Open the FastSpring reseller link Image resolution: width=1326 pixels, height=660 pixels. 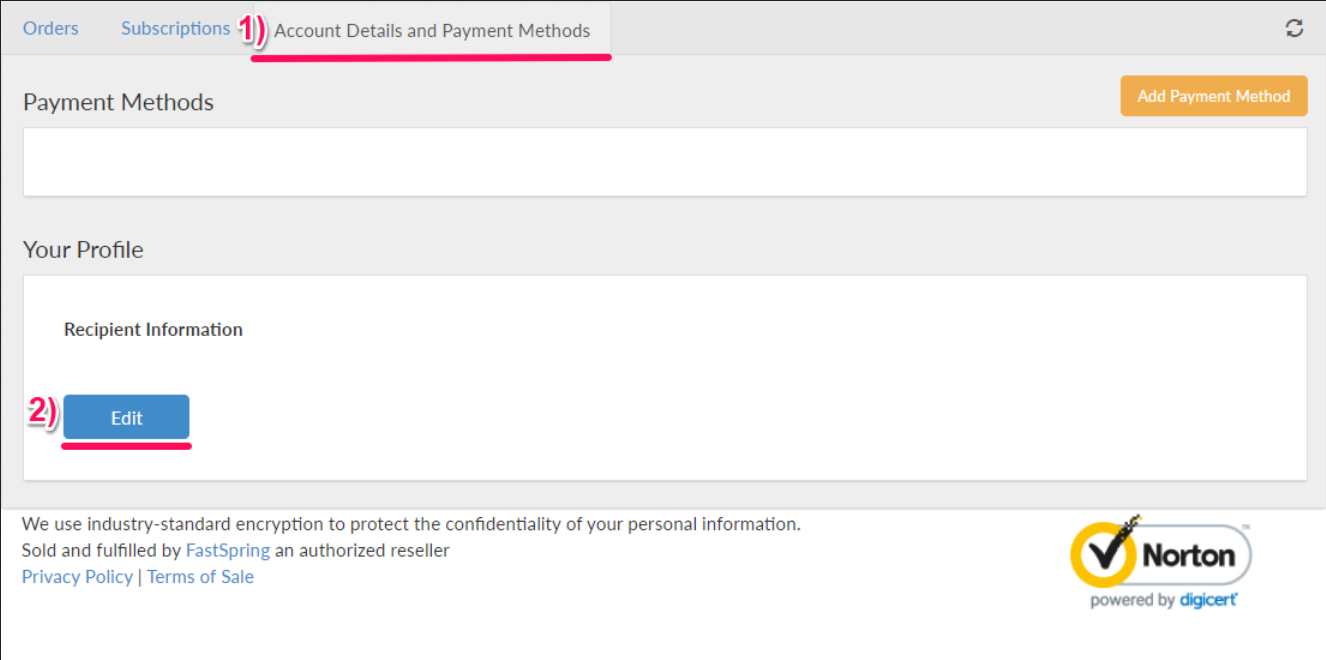pos(227,550)
